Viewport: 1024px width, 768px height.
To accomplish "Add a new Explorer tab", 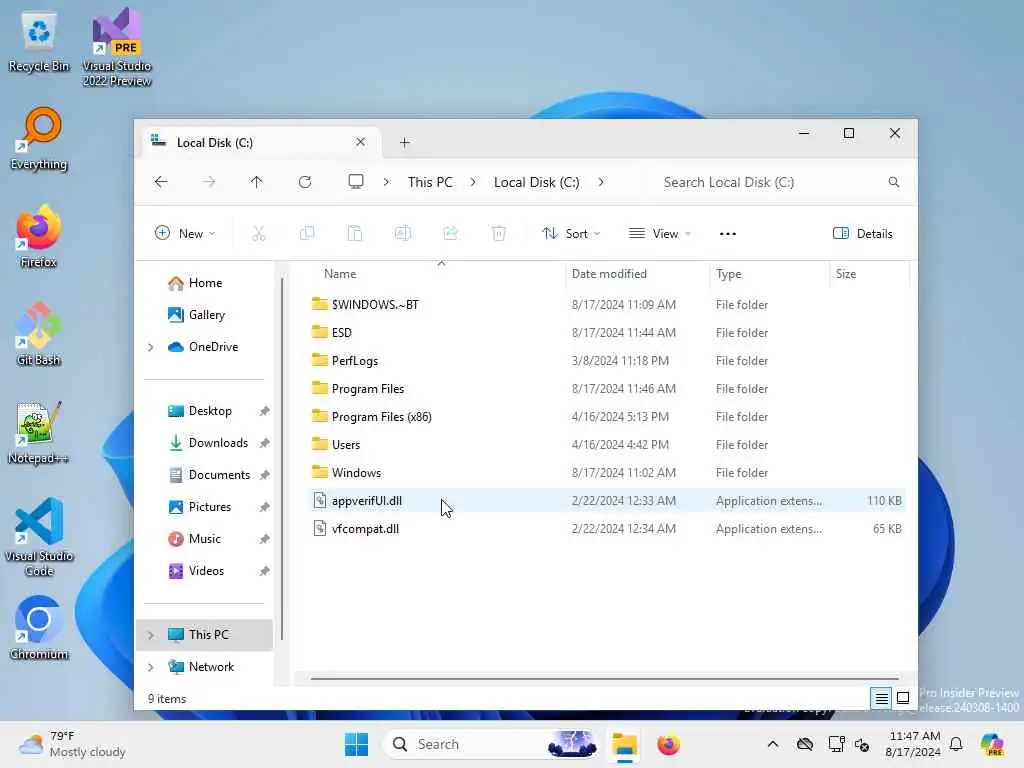I will 405,142.
